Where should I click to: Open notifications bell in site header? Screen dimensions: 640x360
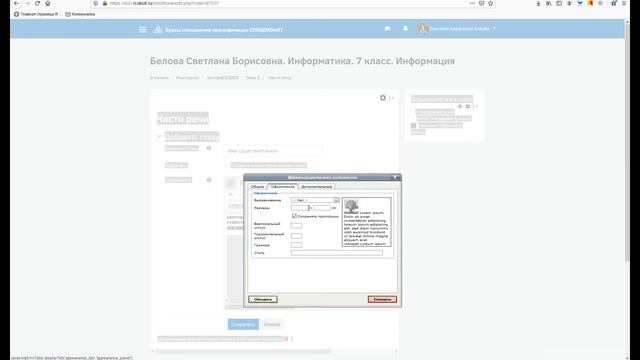(x=405, y=29)
